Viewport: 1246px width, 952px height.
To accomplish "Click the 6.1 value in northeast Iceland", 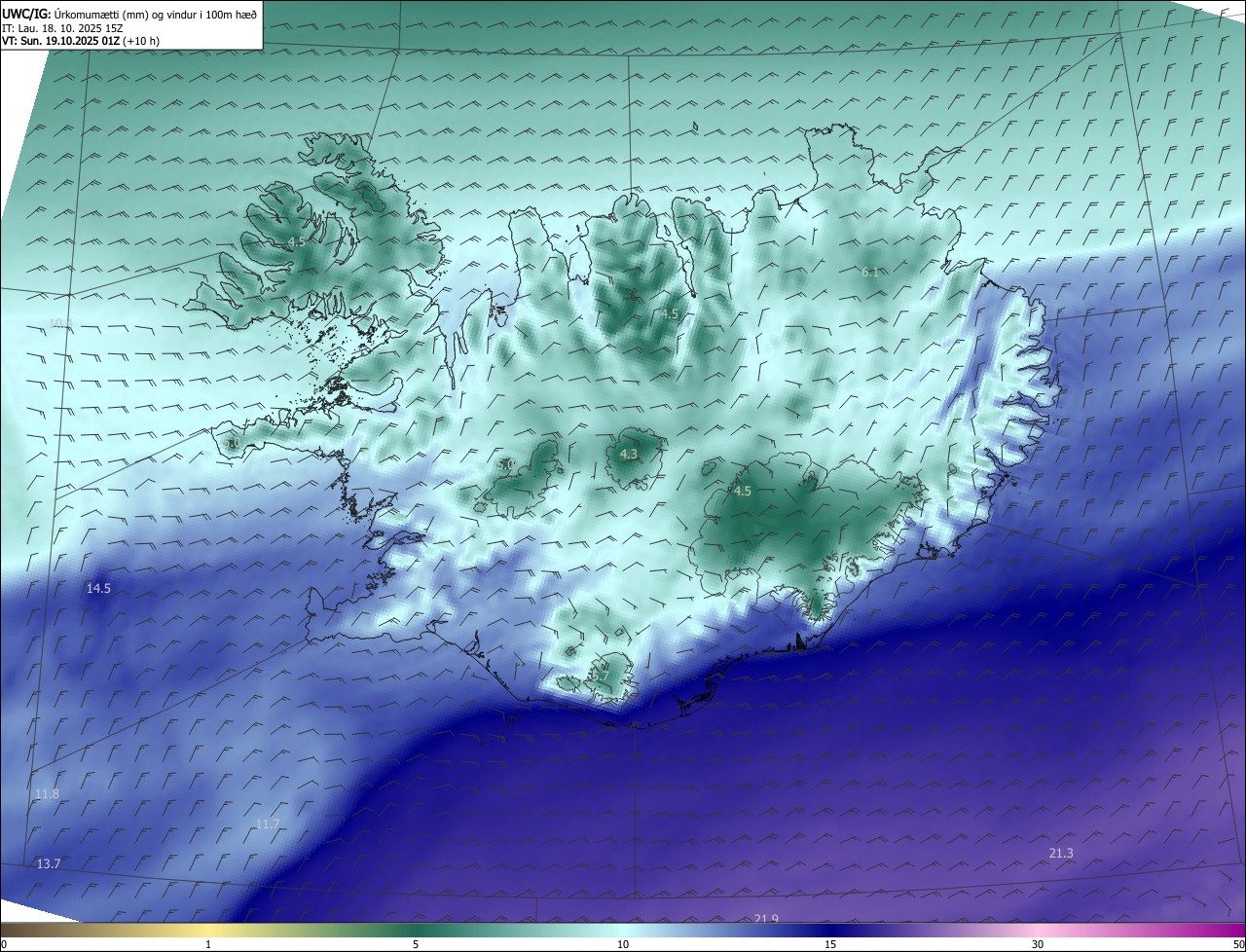I will pyautogui.click(x=870, y=273).
